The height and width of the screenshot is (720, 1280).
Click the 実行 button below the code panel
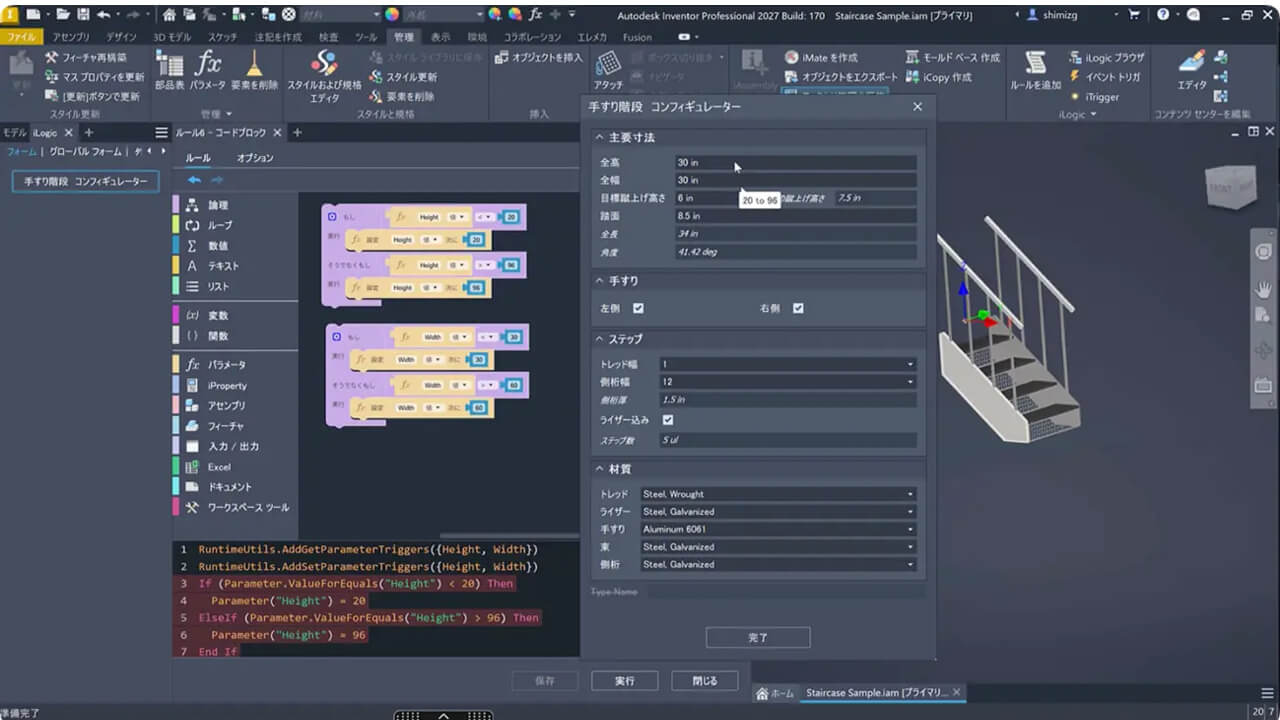[x=624, y=680]
